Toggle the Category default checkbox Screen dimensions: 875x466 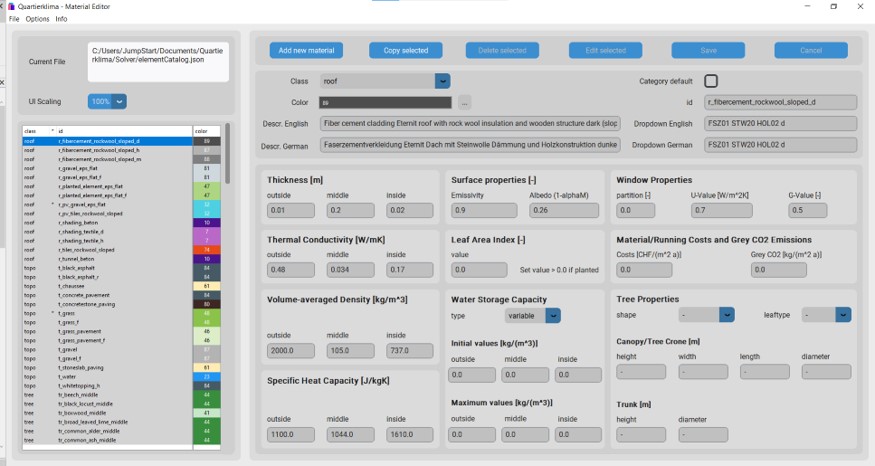(x=711, y=81)
